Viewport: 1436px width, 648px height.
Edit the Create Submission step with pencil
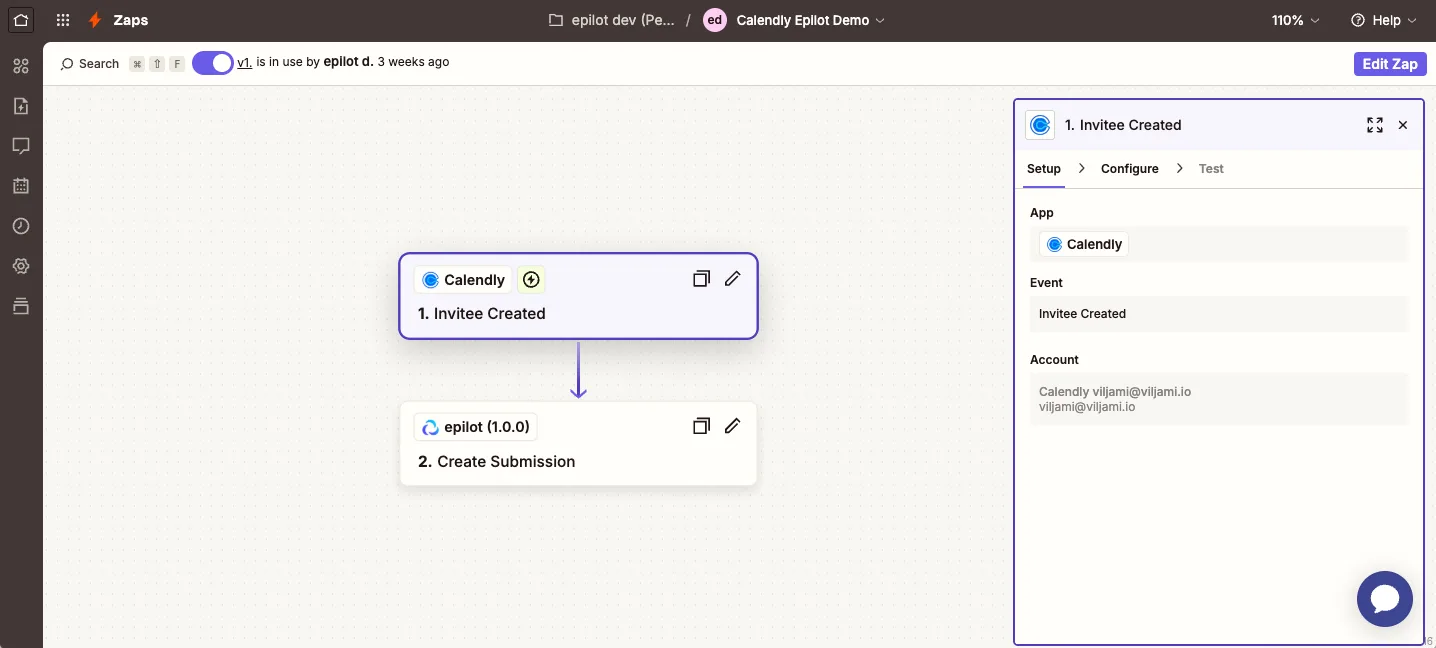coord(732,426)
